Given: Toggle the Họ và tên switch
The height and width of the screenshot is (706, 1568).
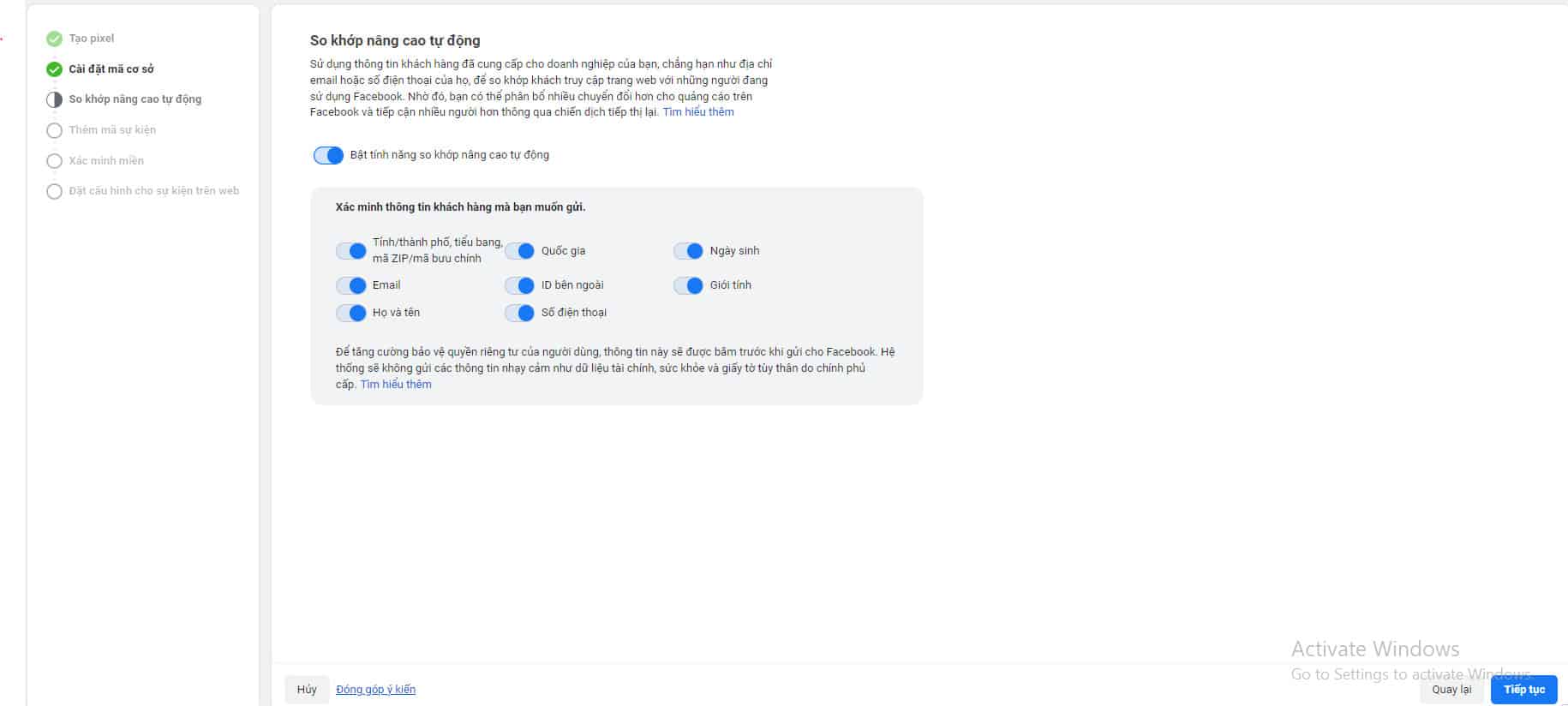Looking at the screenshot, I should [350, 313].
